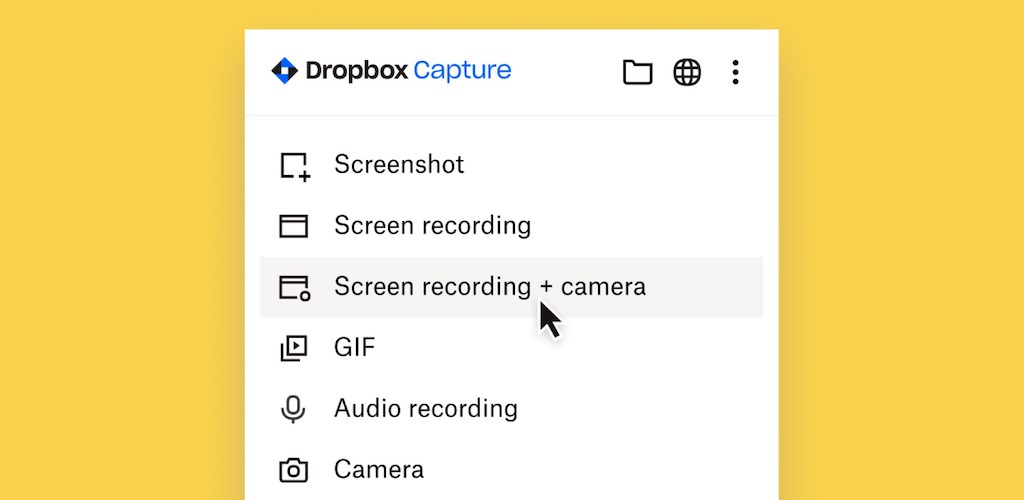Open the three-dot more options menu
Screen dimensions: 1024x500
pos(735,72)
